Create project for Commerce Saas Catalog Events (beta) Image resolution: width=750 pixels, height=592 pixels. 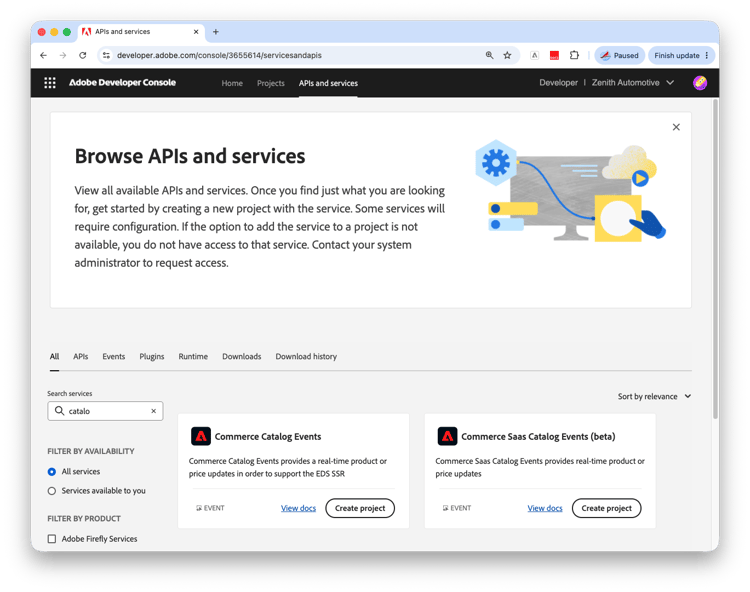[x=607, y=508]
